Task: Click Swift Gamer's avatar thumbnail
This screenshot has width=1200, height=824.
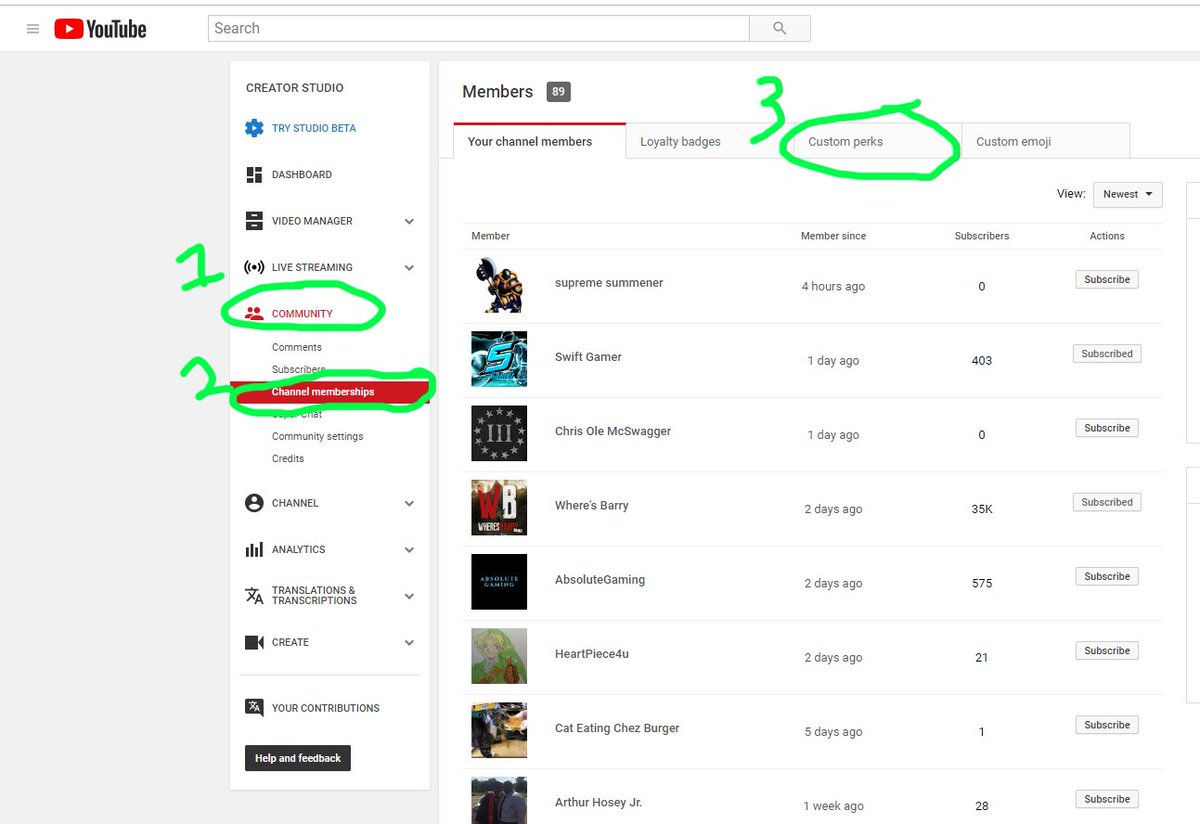Action: tap(499, 359)
